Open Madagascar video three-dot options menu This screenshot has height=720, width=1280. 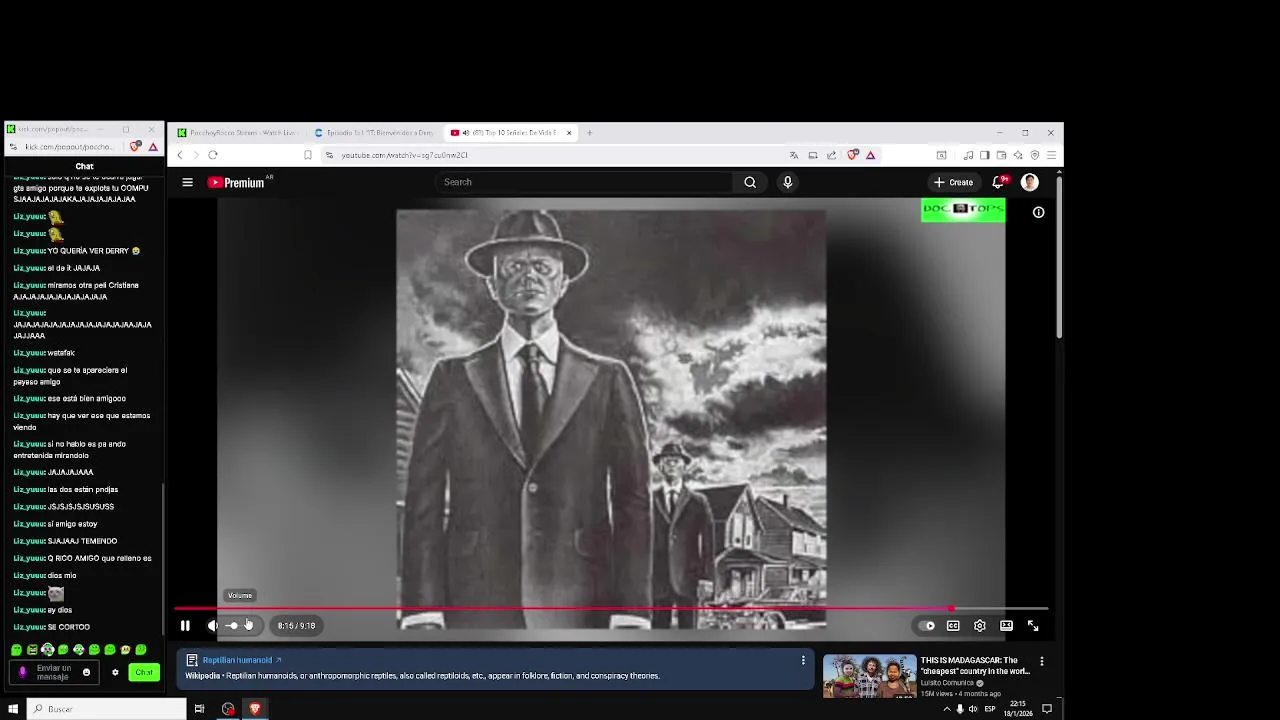click(1041, 661)
